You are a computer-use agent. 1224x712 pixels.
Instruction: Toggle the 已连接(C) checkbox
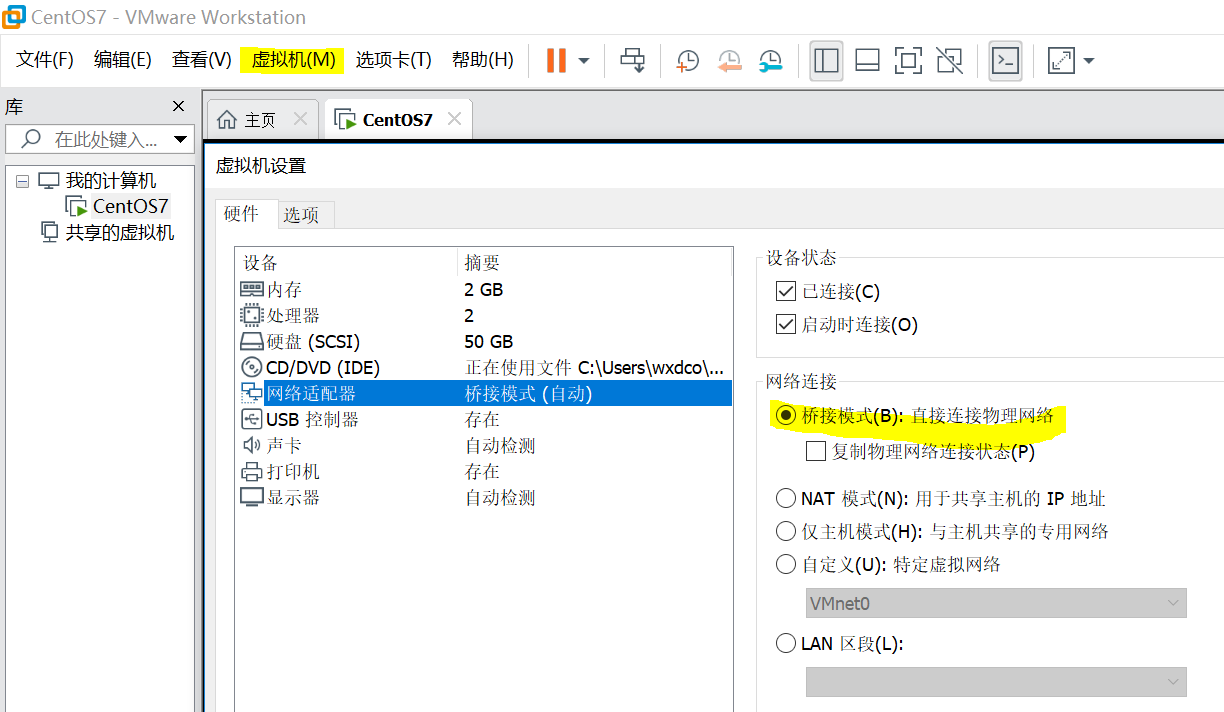pos(785,292)
